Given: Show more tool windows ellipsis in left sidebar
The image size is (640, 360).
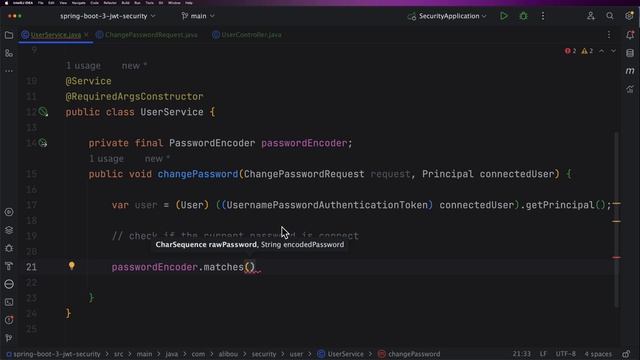Looking at the screenshot, I should pos(9,71).
